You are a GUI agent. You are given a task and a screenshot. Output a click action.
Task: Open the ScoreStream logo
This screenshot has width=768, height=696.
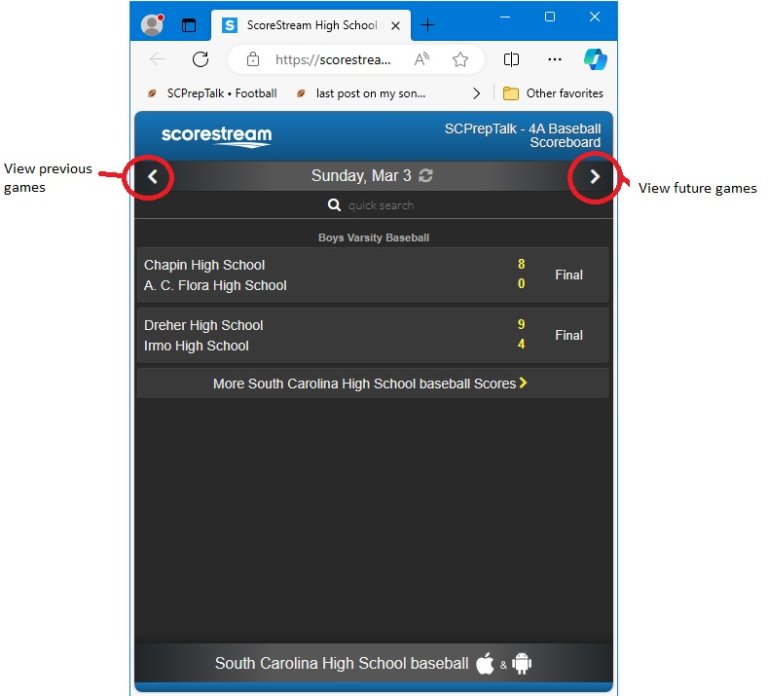point(216,136)
